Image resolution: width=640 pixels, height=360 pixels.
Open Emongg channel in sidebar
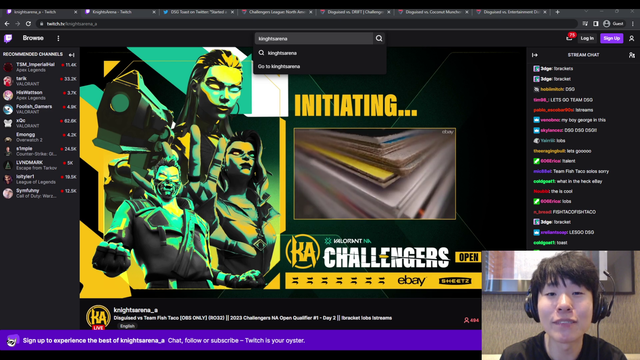pos(40,137)
